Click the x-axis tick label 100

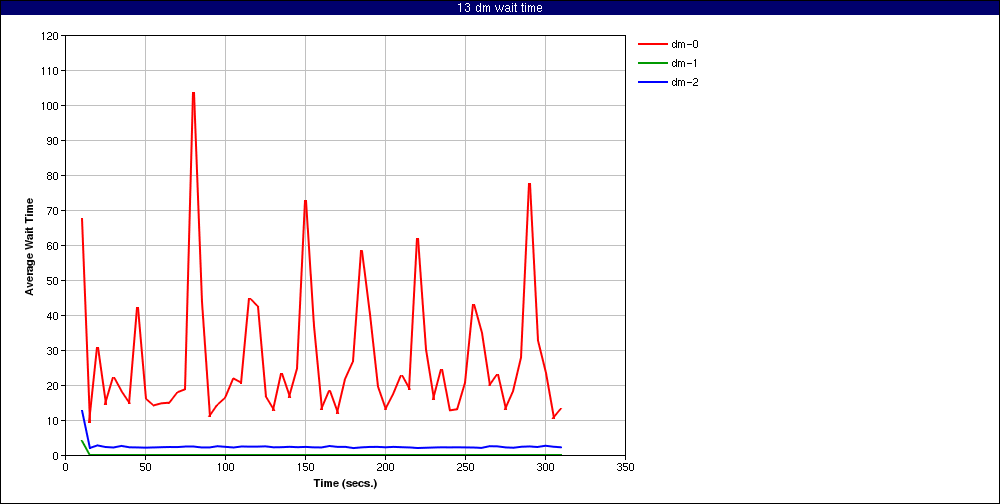225,467
